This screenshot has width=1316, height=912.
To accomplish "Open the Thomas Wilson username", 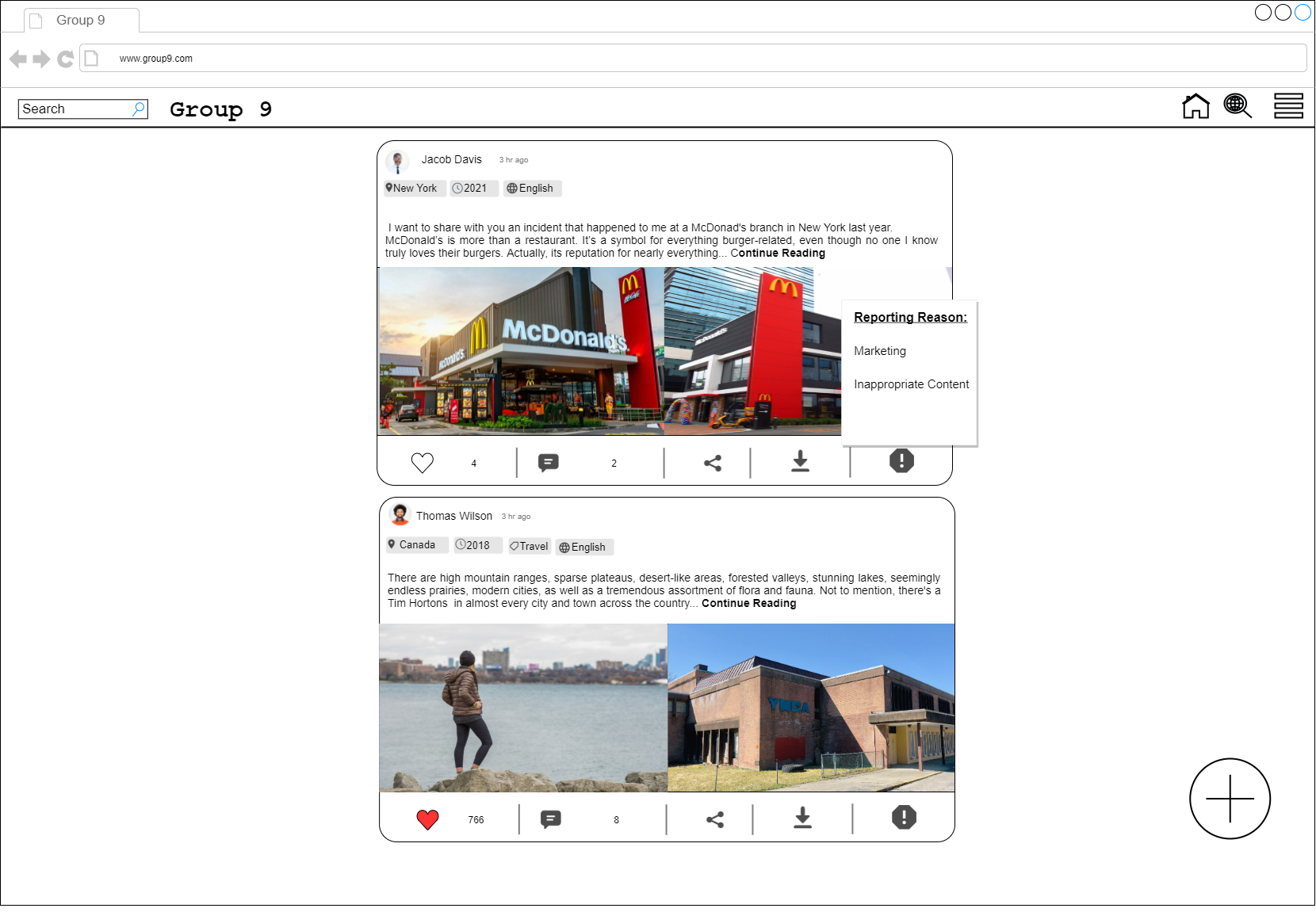I will (x=454, y=516).
